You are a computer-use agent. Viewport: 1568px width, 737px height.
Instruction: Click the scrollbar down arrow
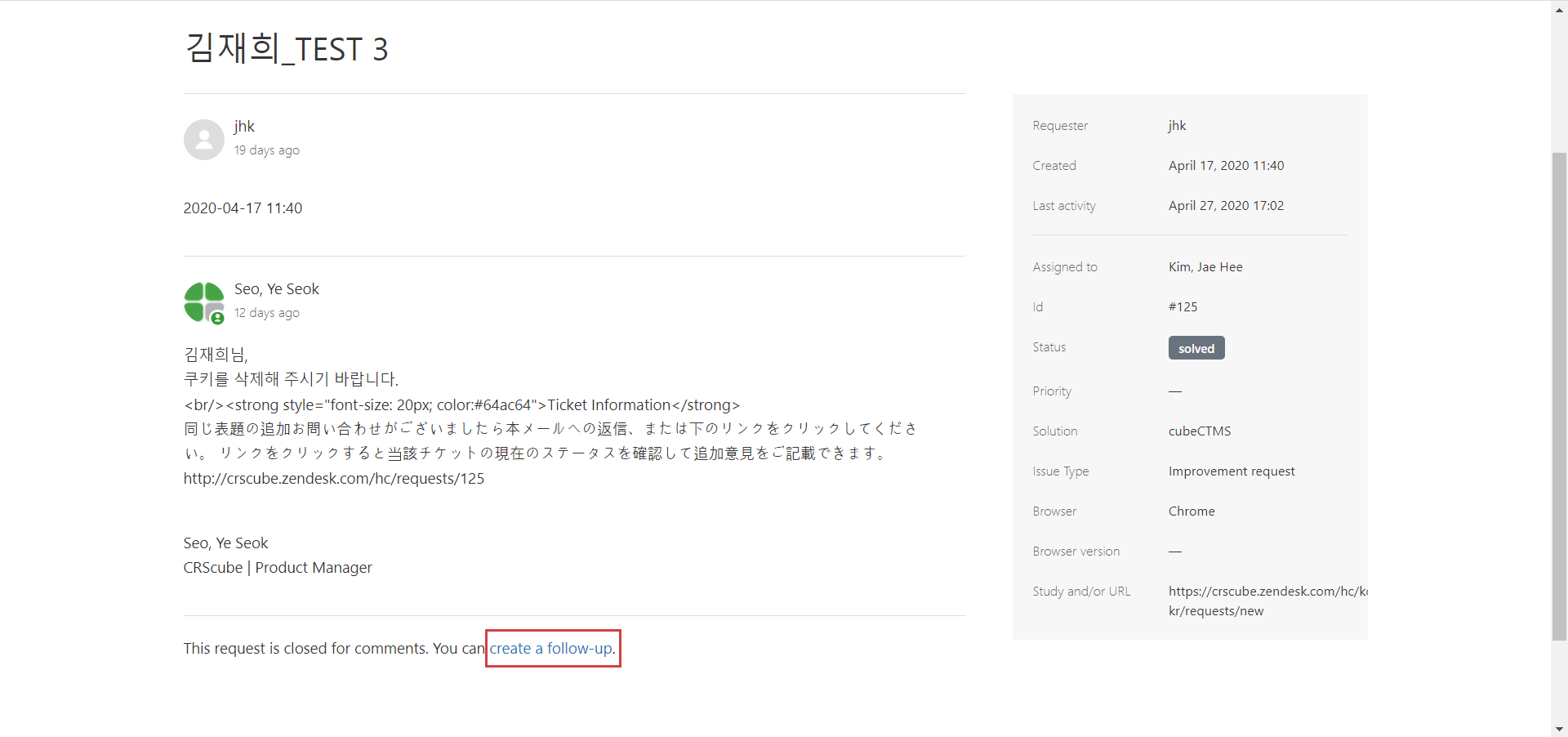coord(1559,729)
